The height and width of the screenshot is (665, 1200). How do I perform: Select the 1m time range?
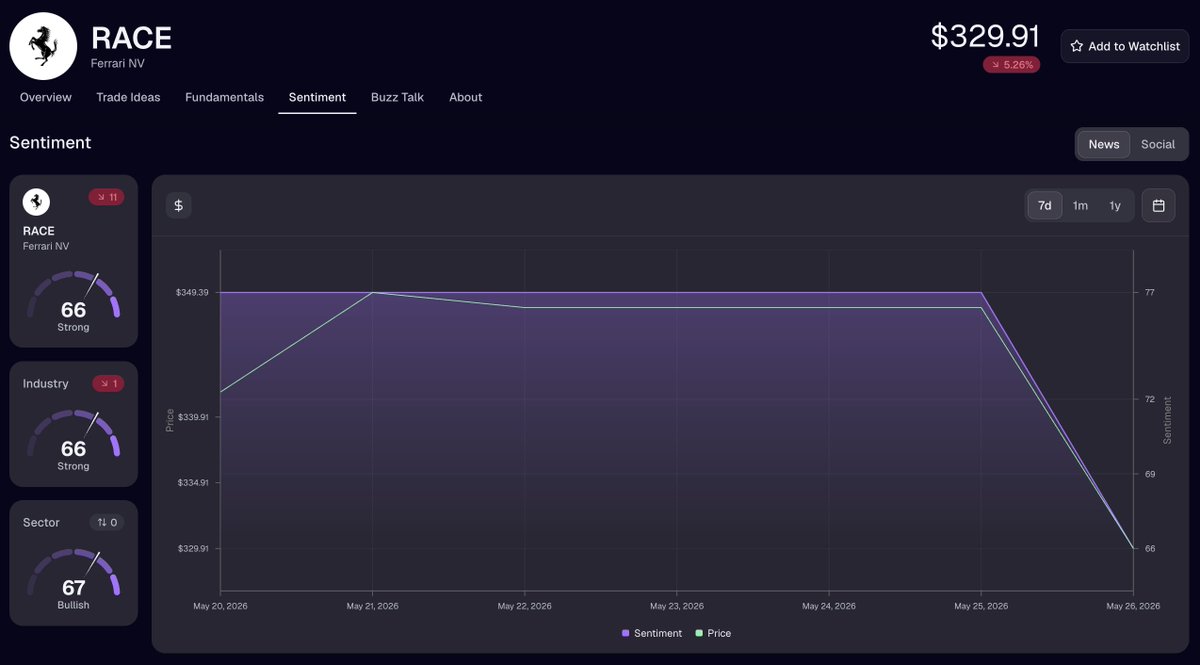pyautogui.click(x=1080, y=205)
